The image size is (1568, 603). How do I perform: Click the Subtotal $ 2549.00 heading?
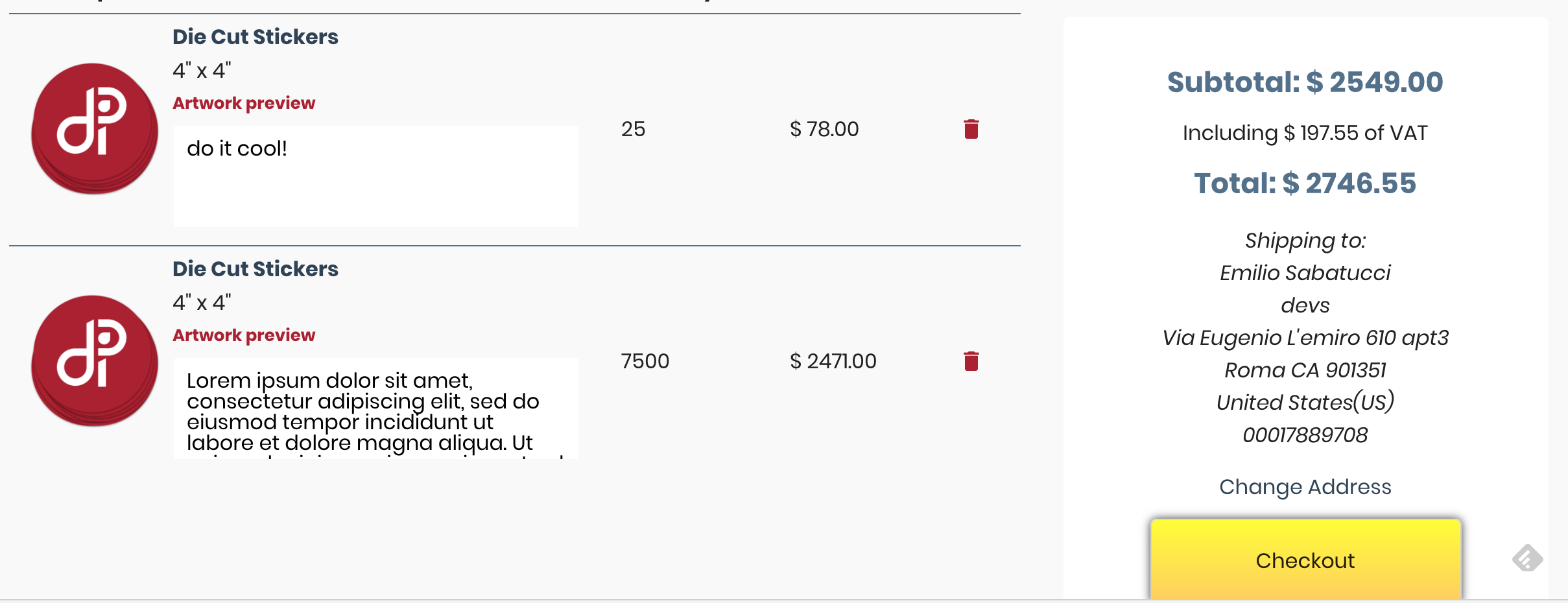click(x=1305, y=82)
